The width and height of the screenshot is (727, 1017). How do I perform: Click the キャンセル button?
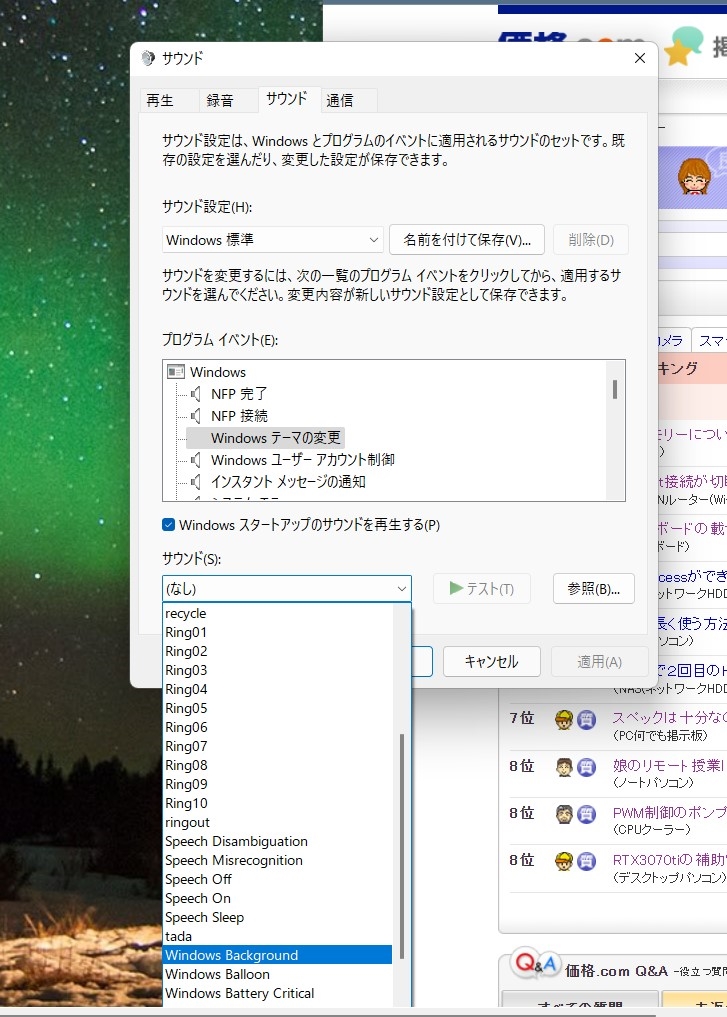pyautogui.click(x=492, y=662)
